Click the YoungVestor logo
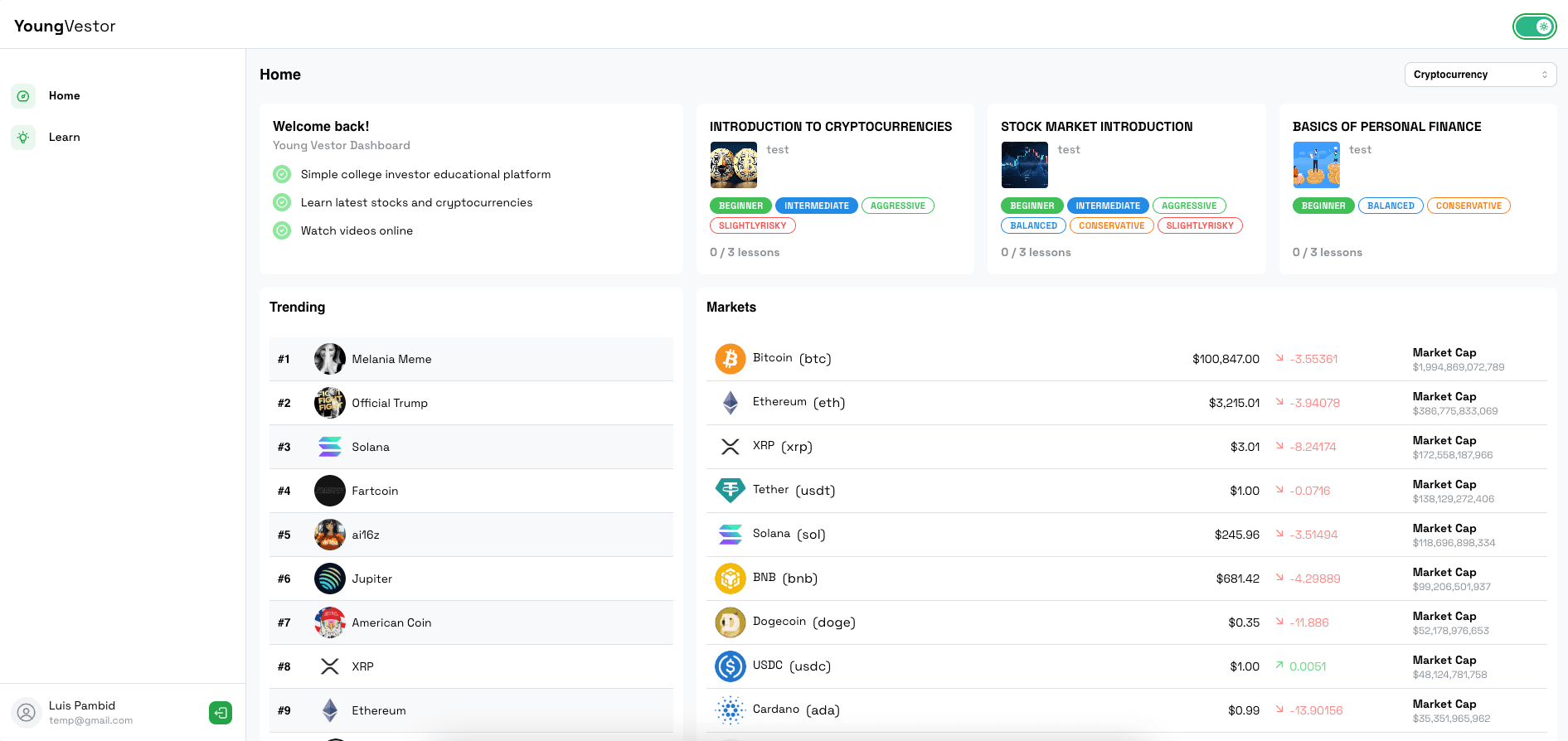 point(65,26)
